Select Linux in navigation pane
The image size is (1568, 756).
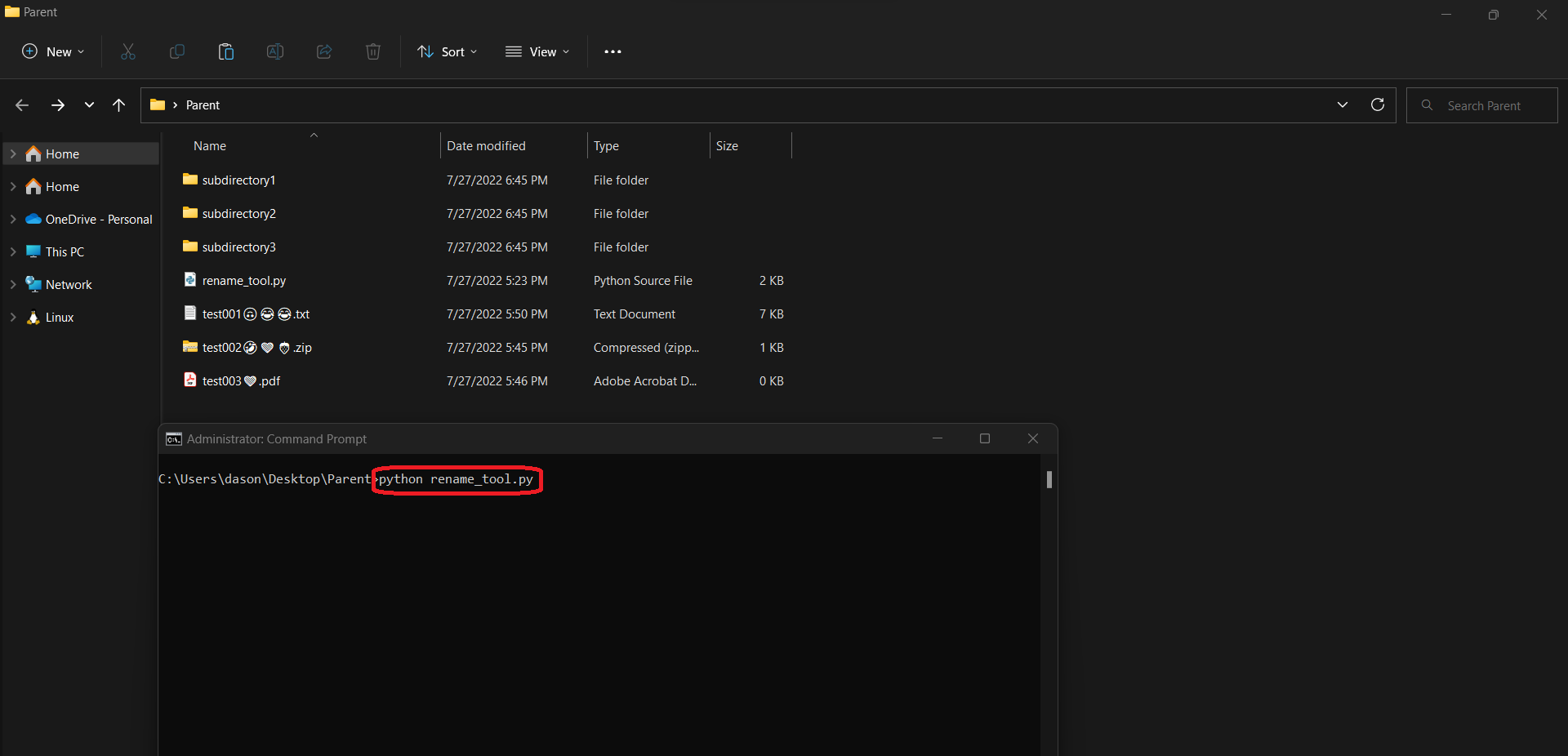tap(60, 317)
